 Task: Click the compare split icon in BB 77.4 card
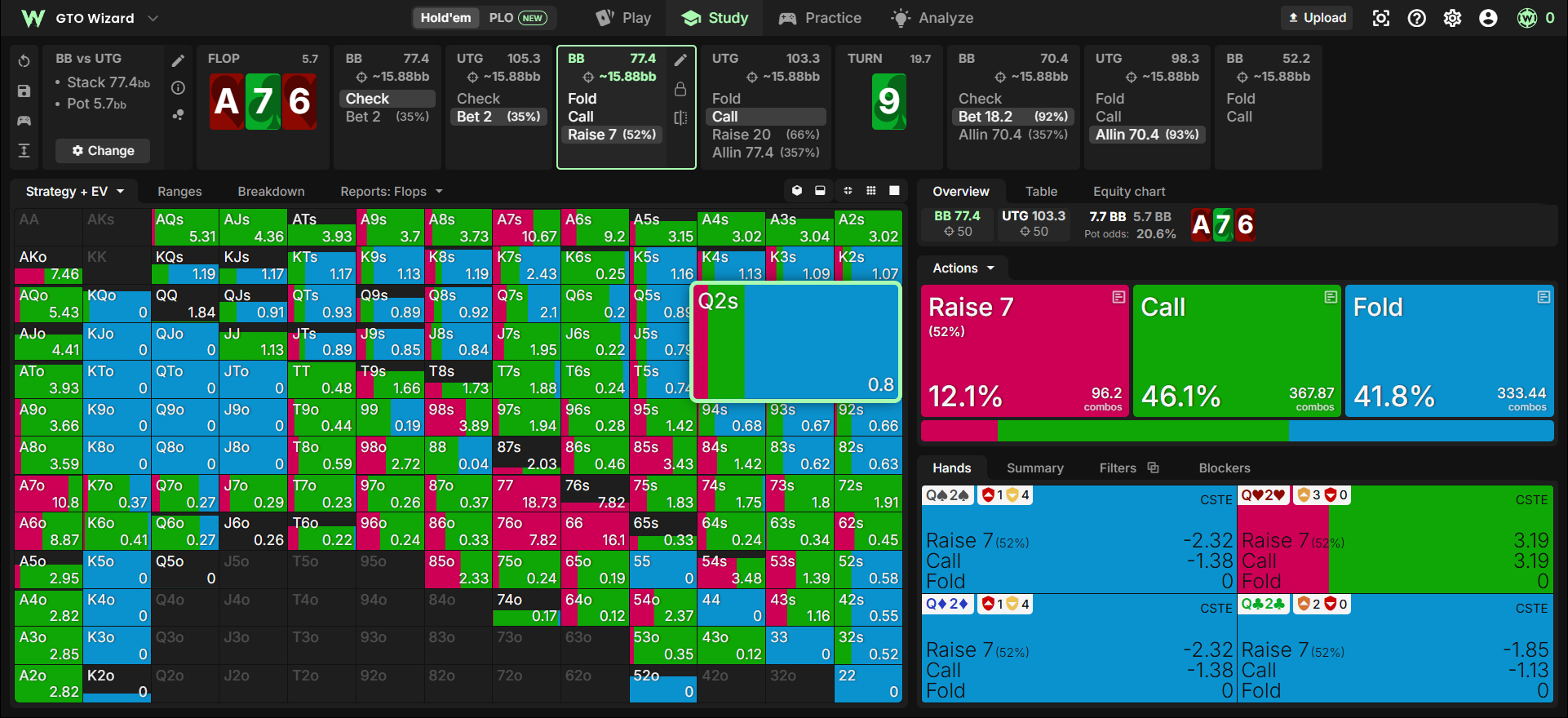point(680,117)
